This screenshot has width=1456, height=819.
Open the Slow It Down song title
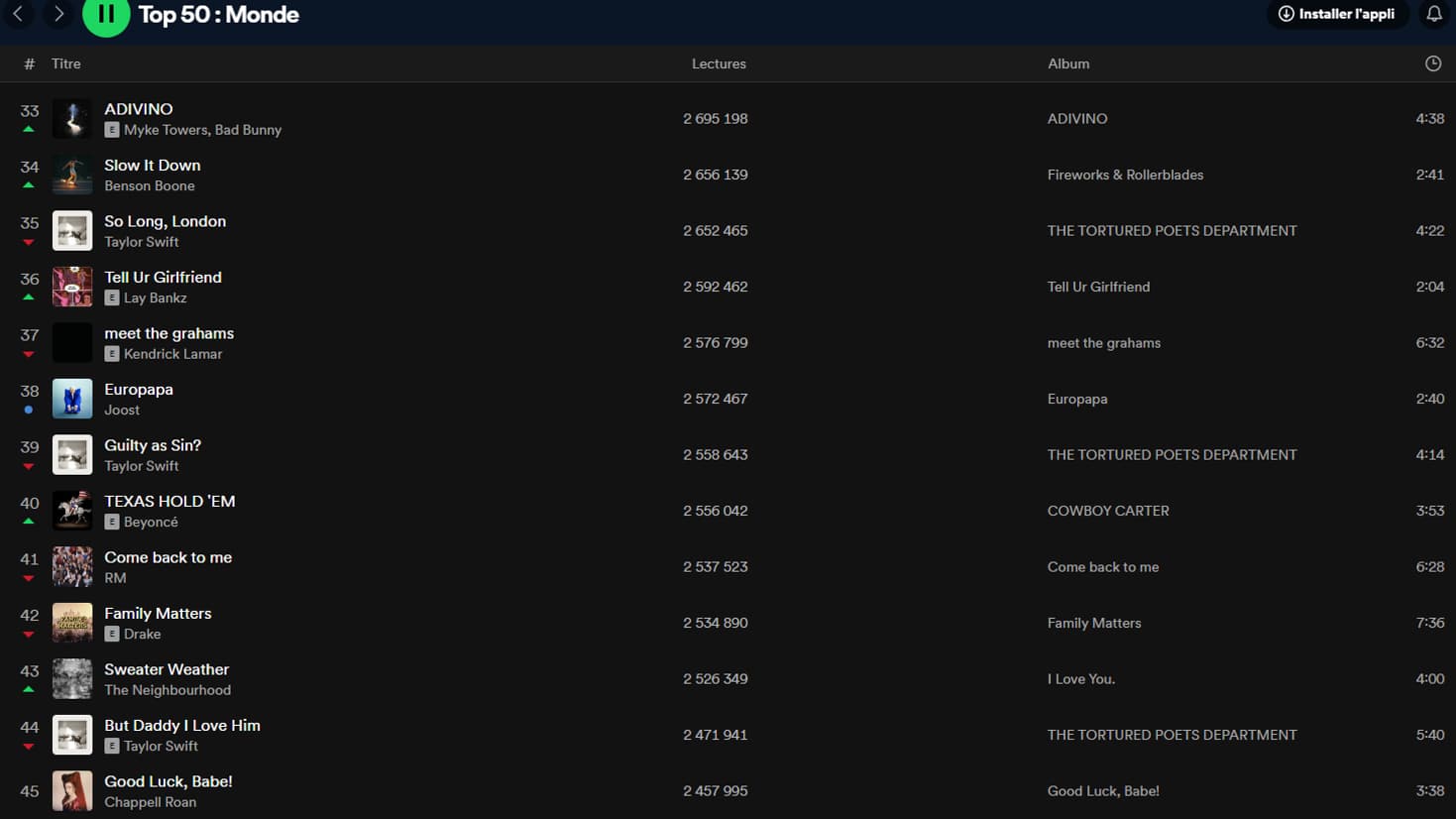pos(153,166)
